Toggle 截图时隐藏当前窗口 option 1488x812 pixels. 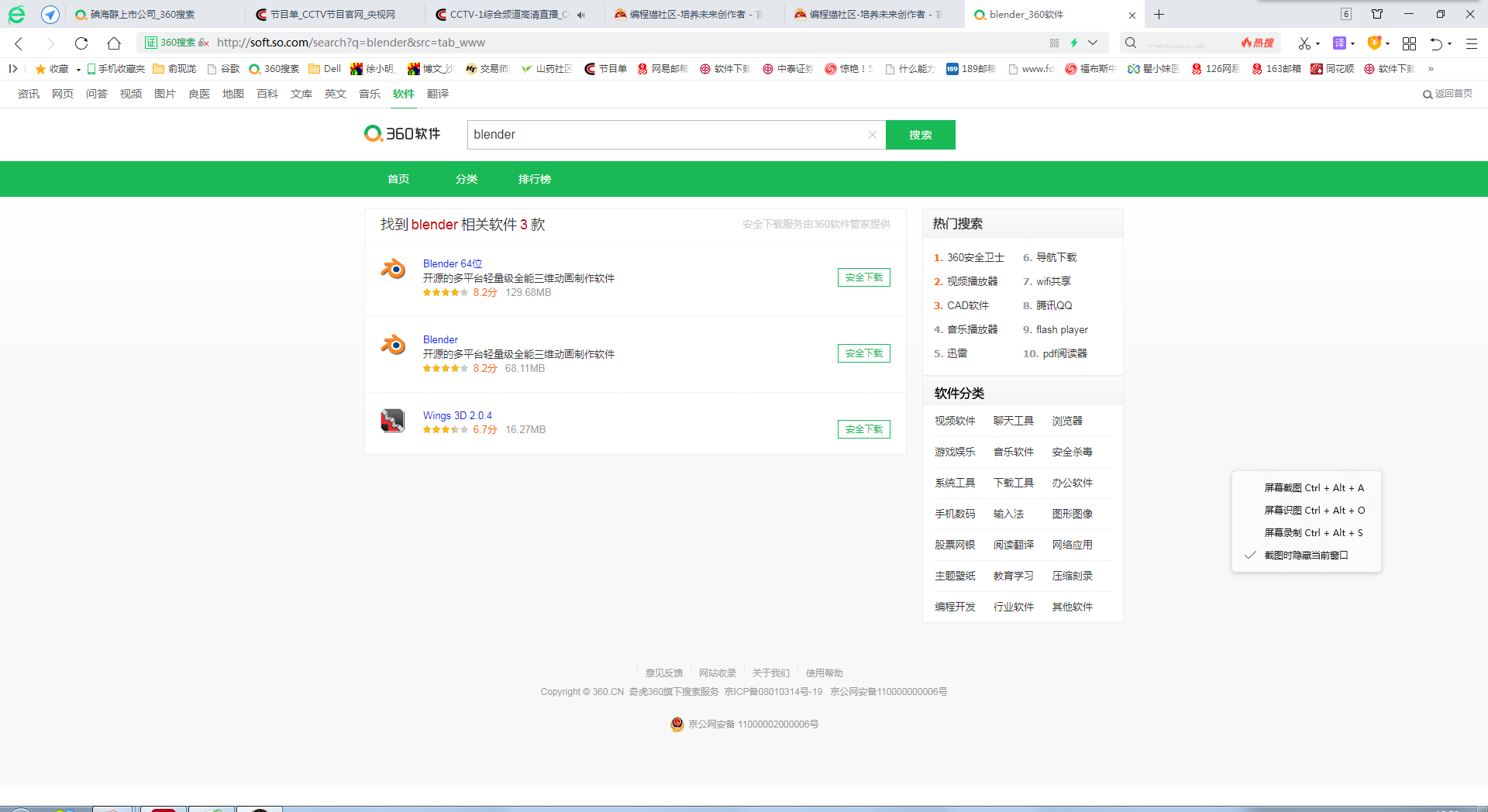click(1306, 556)
